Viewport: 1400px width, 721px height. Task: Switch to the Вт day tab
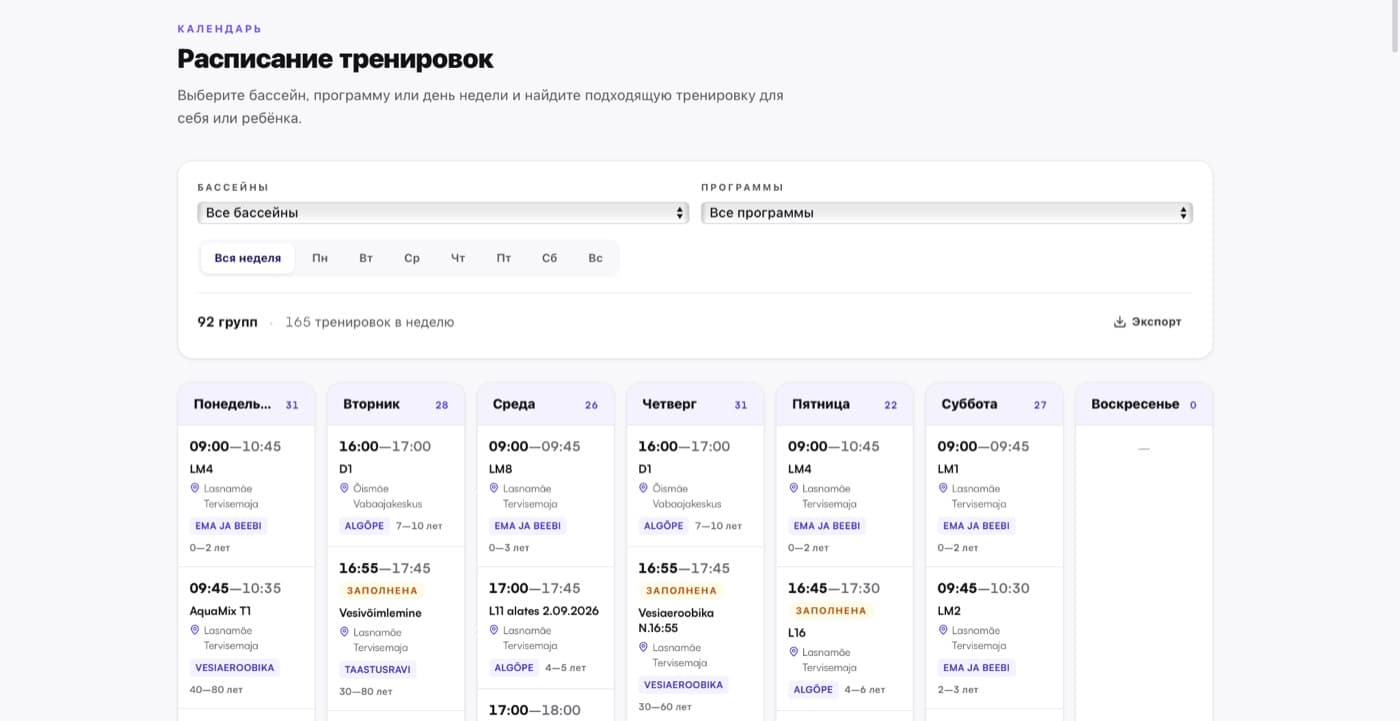click(x=366, y=258)
